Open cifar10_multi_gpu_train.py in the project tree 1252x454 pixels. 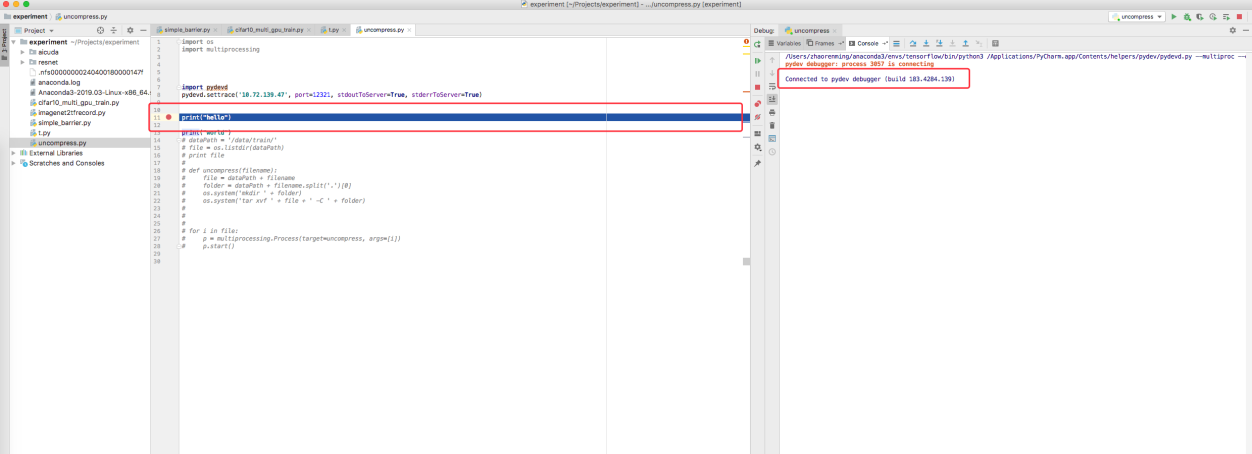78,102
